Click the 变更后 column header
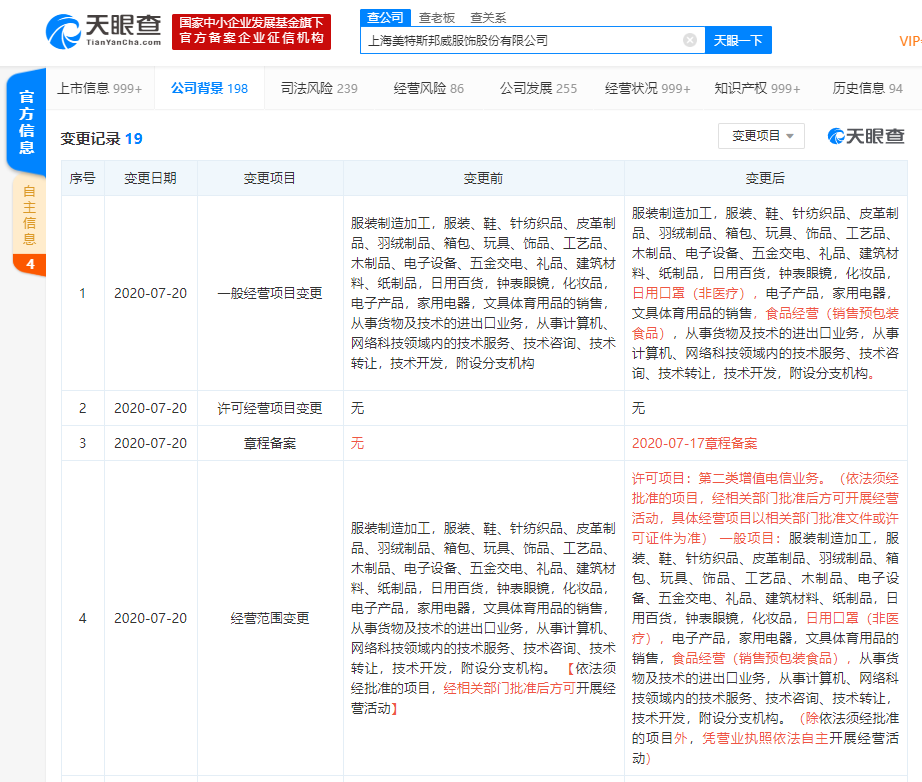Image resolution: width=922 pixels, height=782 pixels. coord(765,178)
